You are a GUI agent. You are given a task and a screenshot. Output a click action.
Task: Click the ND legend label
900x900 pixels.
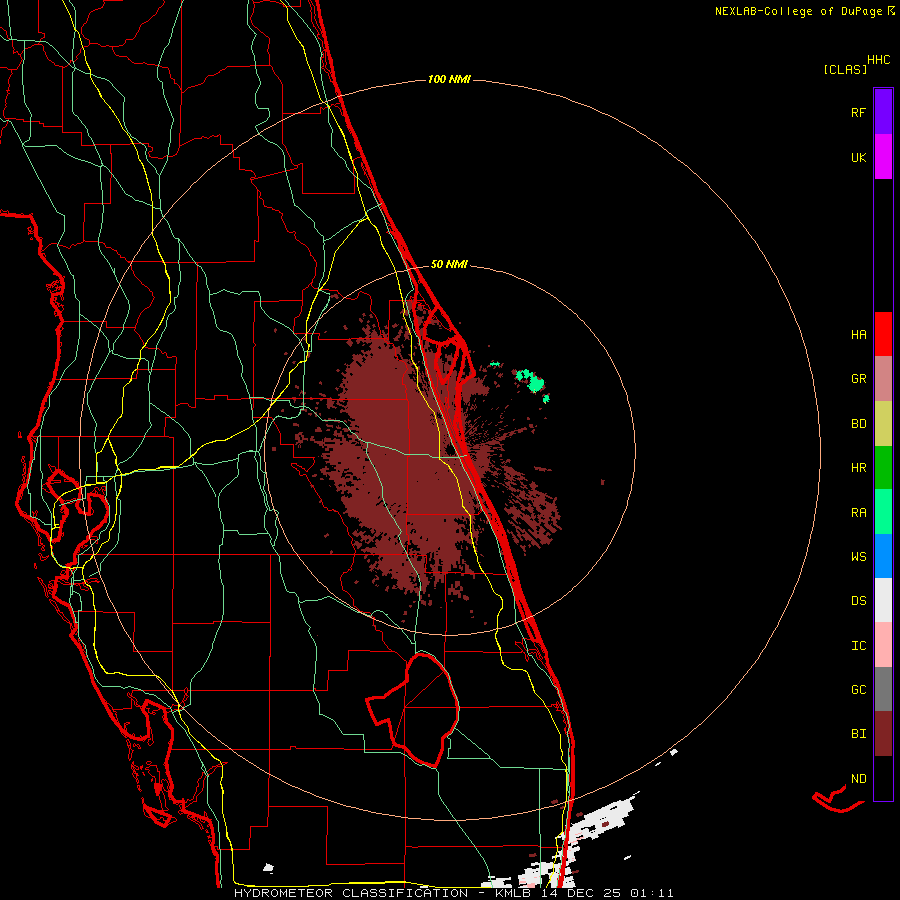[858, 779]
